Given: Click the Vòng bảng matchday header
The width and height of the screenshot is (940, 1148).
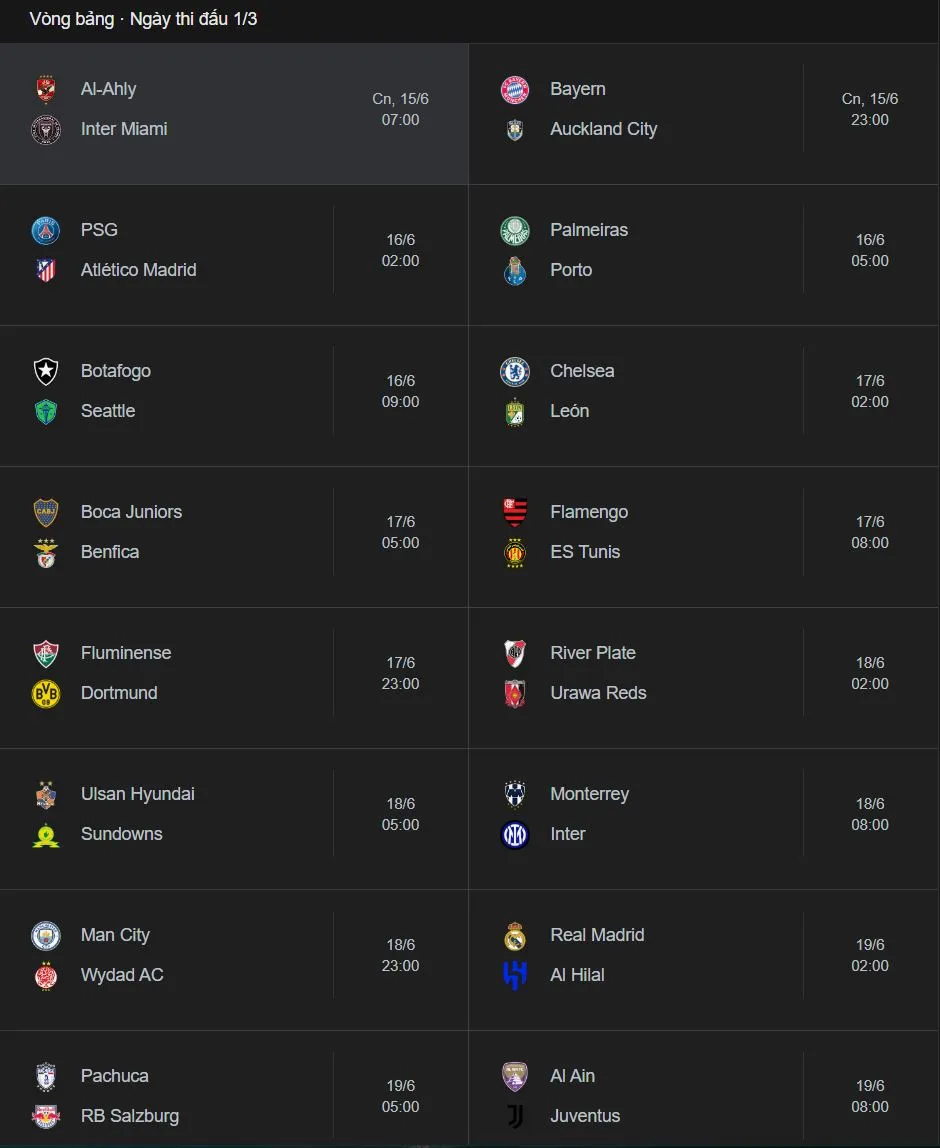Looking at the screenshot, I should point(143,19).
